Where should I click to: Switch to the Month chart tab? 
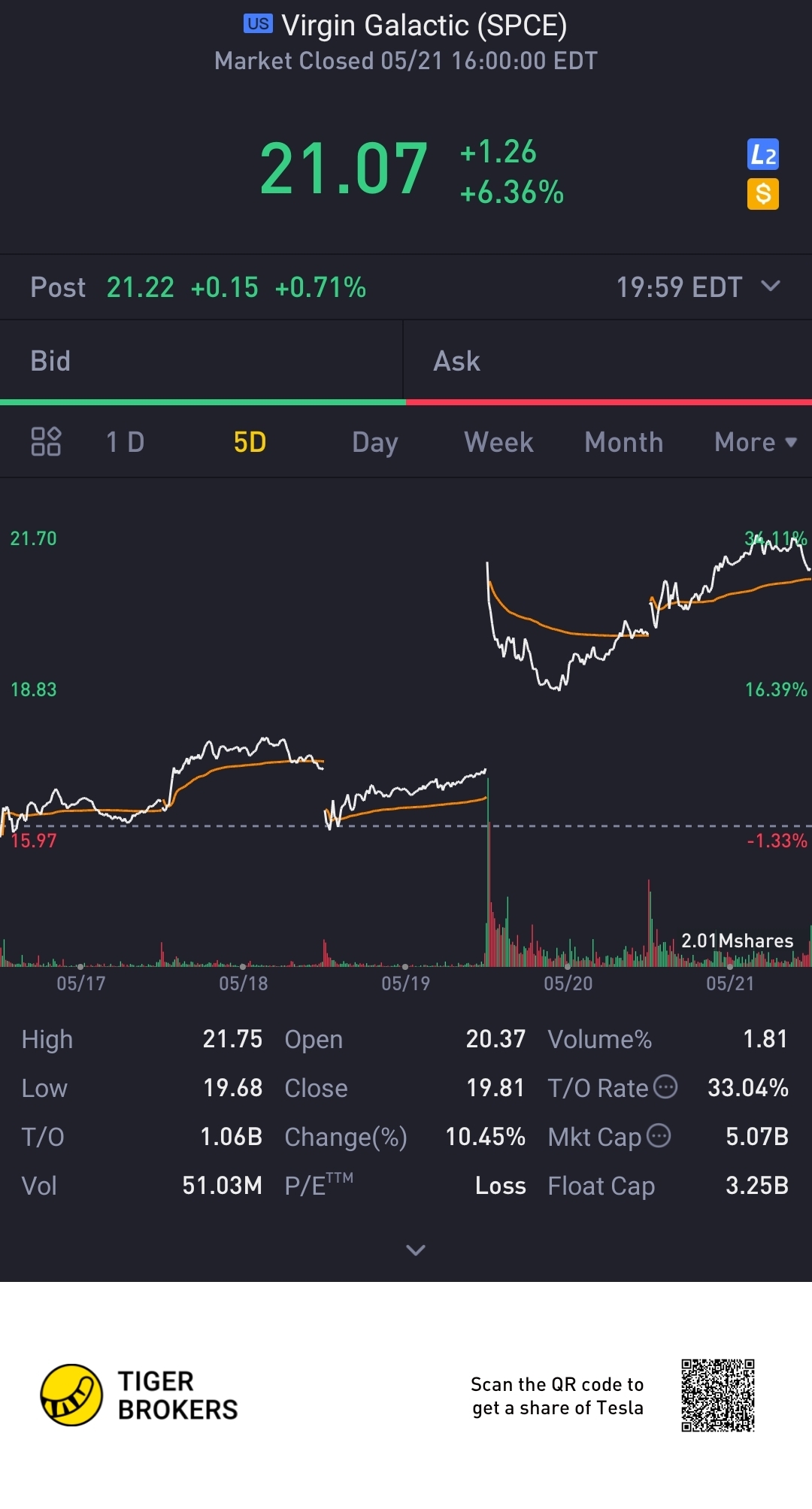coord(624,442)
